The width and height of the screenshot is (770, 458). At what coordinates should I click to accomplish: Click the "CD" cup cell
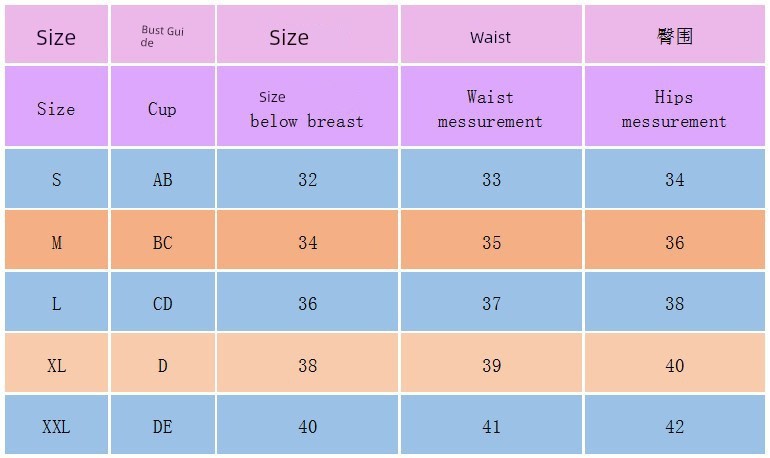click(x=162, y=304)
